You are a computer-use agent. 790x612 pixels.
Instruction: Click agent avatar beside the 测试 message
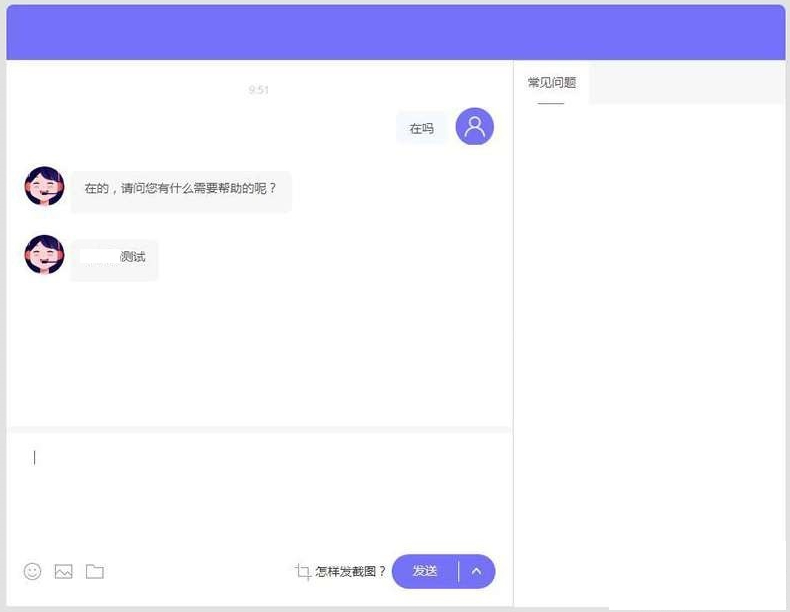coord(44,254)
